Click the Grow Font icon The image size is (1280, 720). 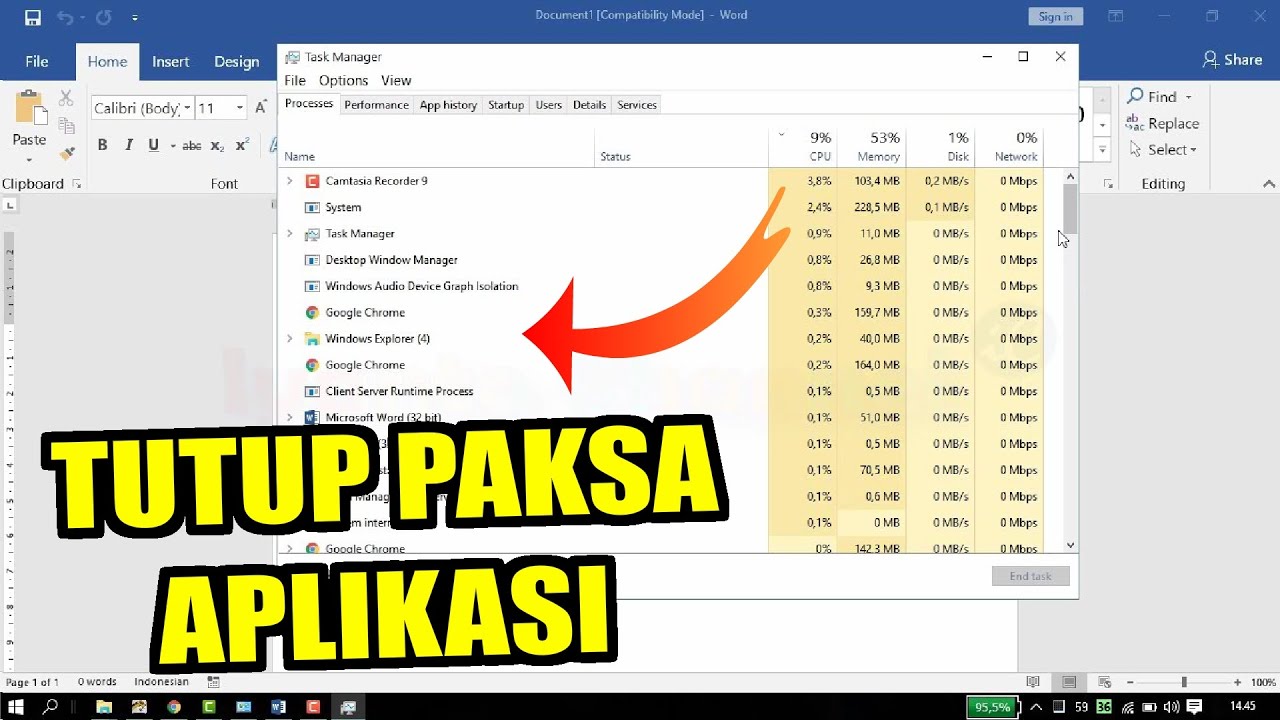click(261, 107)
